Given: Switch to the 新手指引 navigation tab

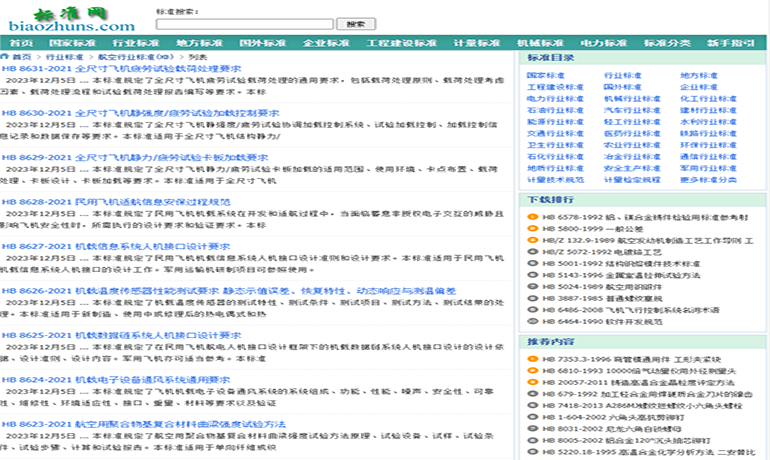Looking at the screenshot, I should (731, 44).
